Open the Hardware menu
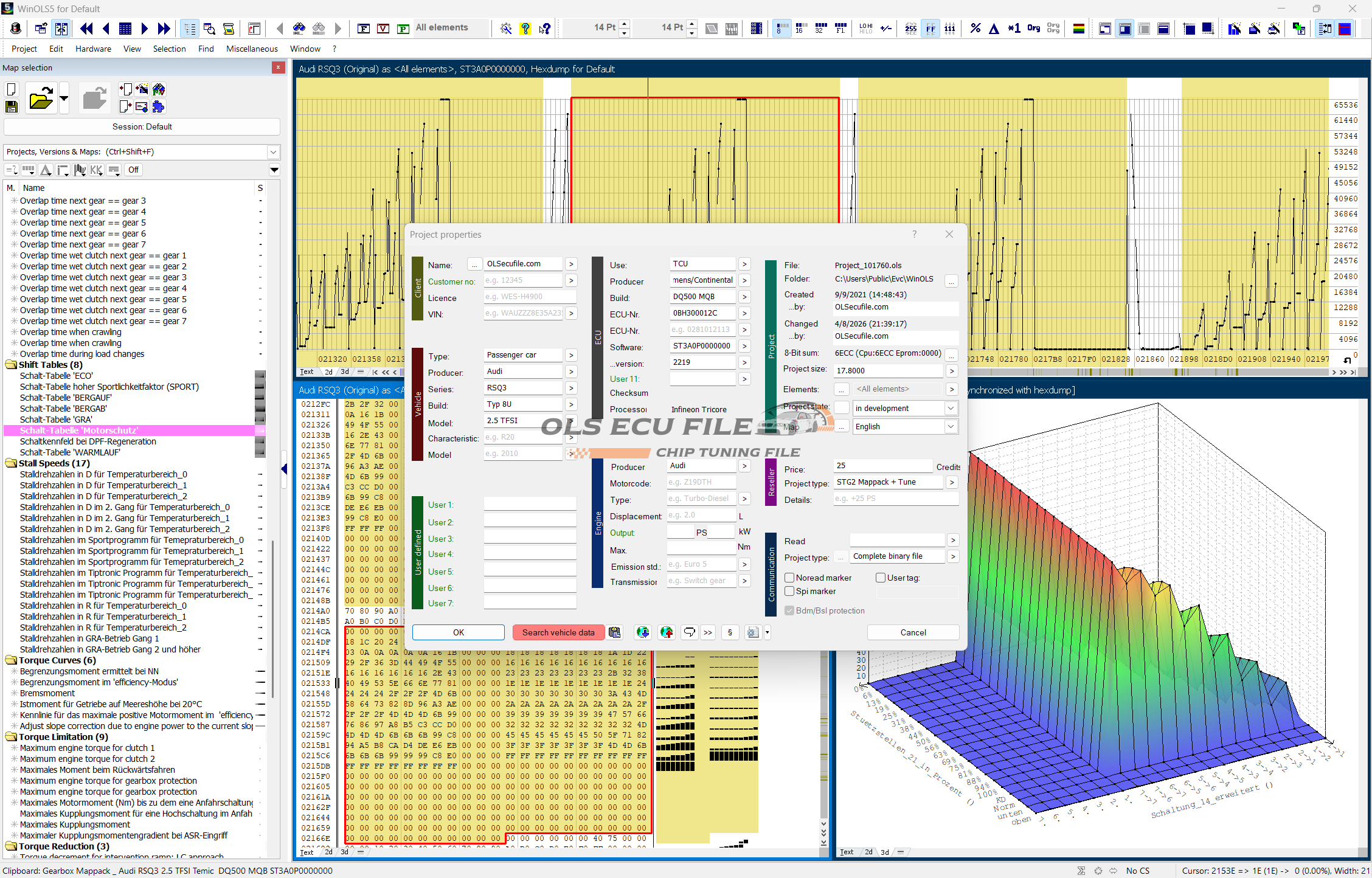Viewport: 1372px width, 878px height. click(93, 49)
